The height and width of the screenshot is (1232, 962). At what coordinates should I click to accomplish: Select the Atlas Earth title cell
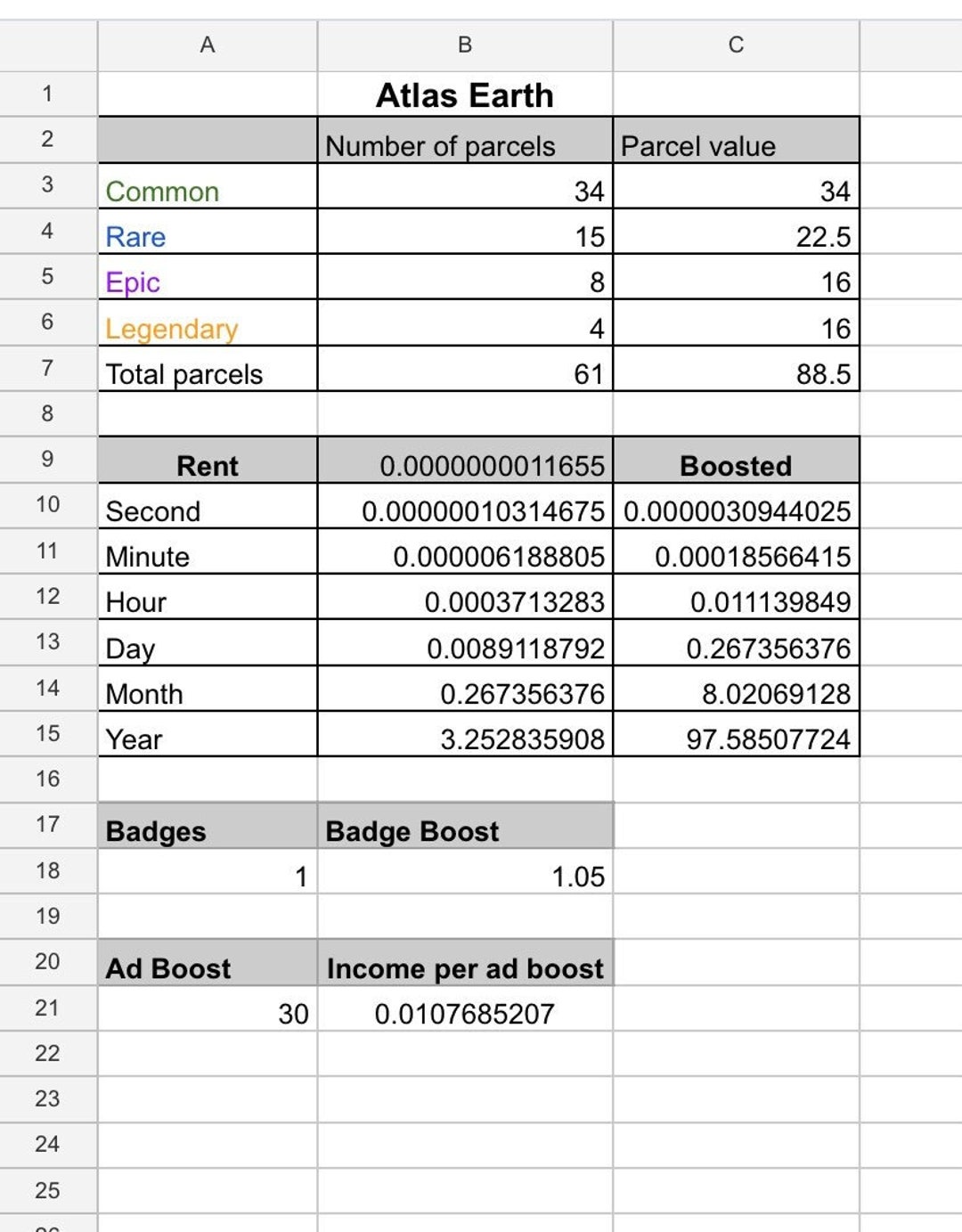point(465,94)
